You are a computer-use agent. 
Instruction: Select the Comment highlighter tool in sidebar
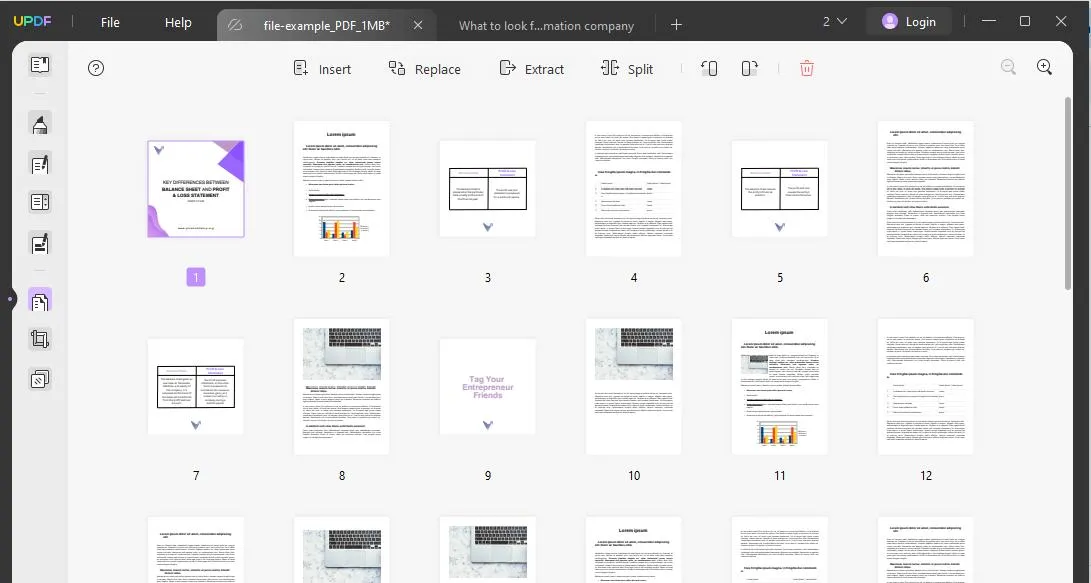pyautogui.click(x=40, y=124)
